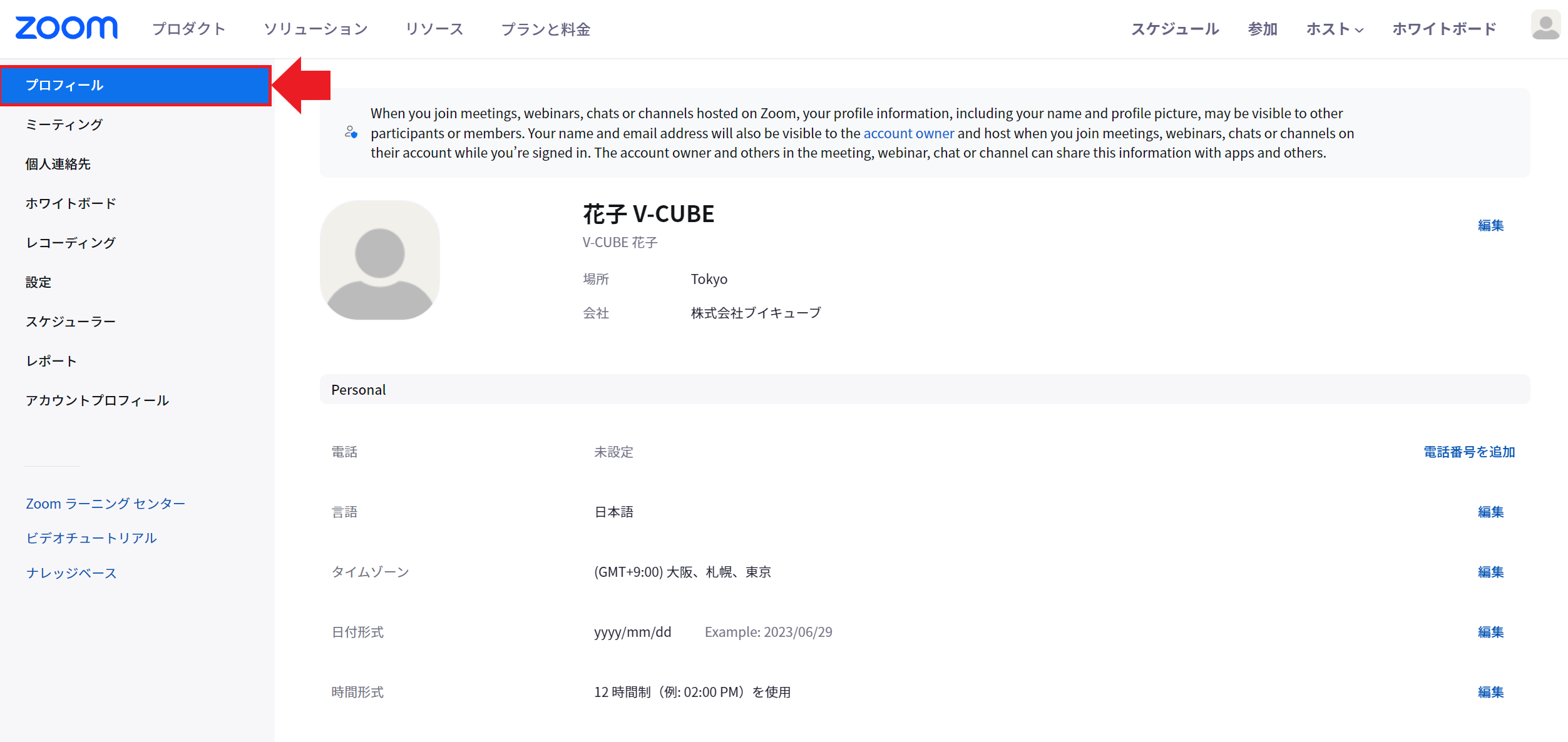This screenshot has height=742, width=1568.
Task: Click the profile name 花子 V-CUBE
Action: coord(648,214)
